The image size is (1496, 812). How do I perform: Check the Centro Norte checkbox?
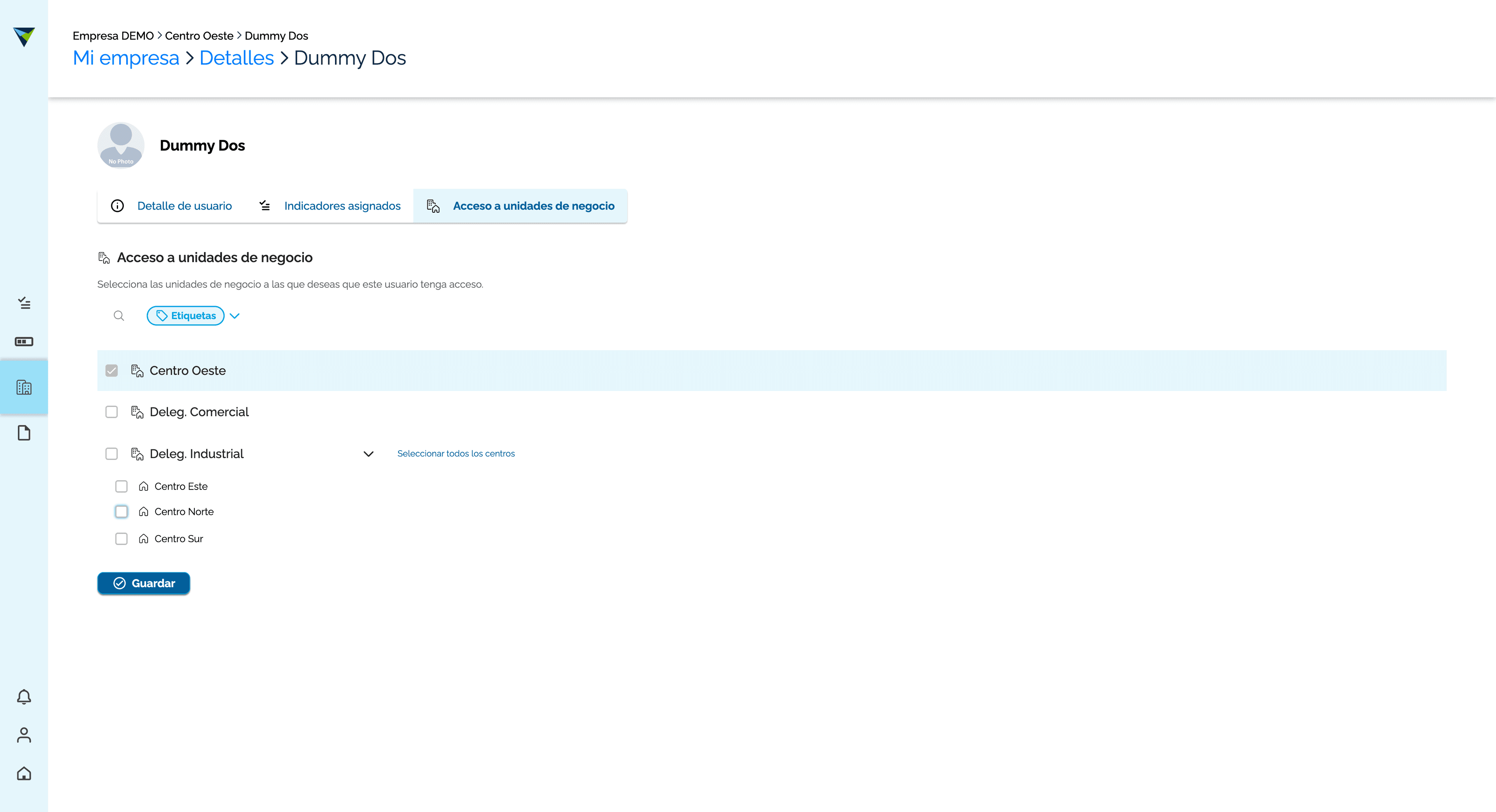pos(122,511)
